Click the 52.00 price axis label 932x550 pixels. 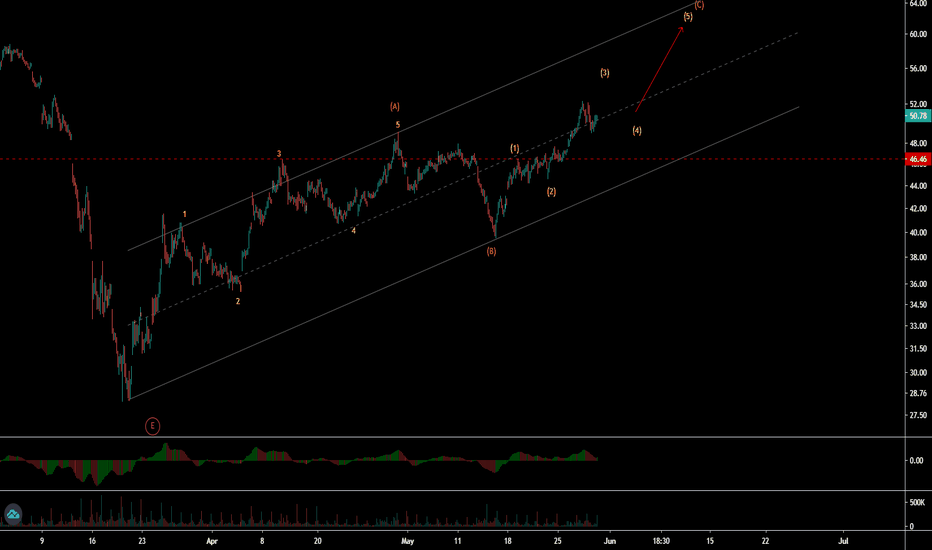tap(918, 105)
